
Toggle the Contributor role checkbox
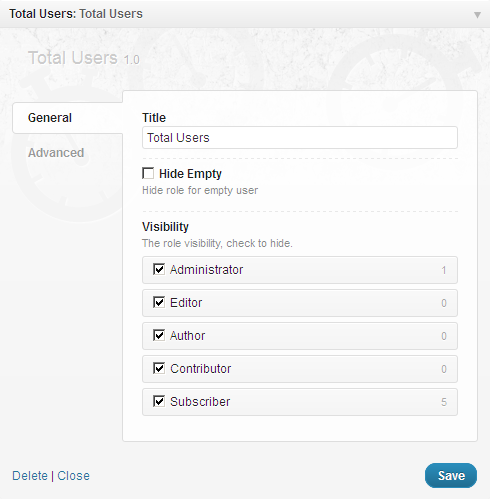tap(159, 368)
